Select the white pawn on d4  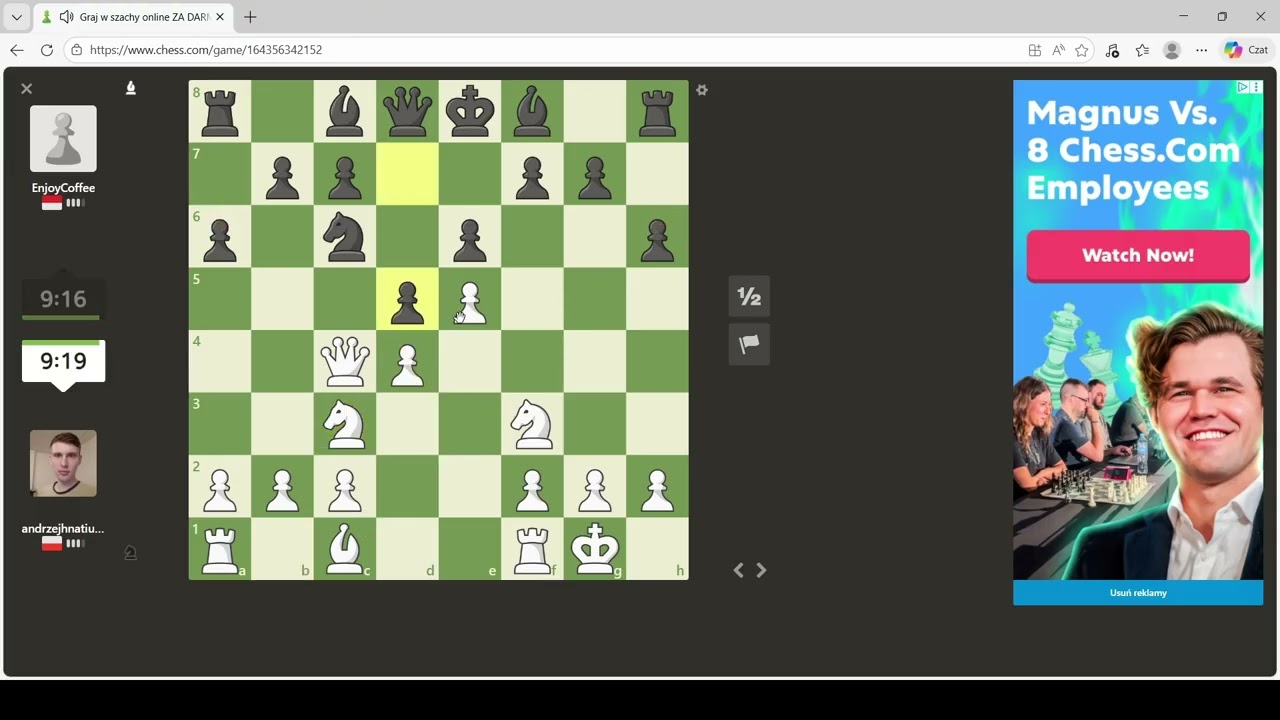[407, 361]
